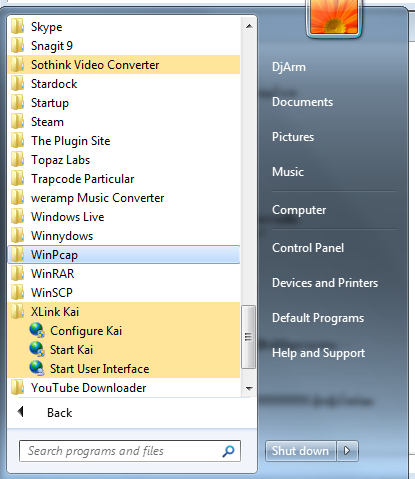Click the Steam folder icon

coord(17,121)
